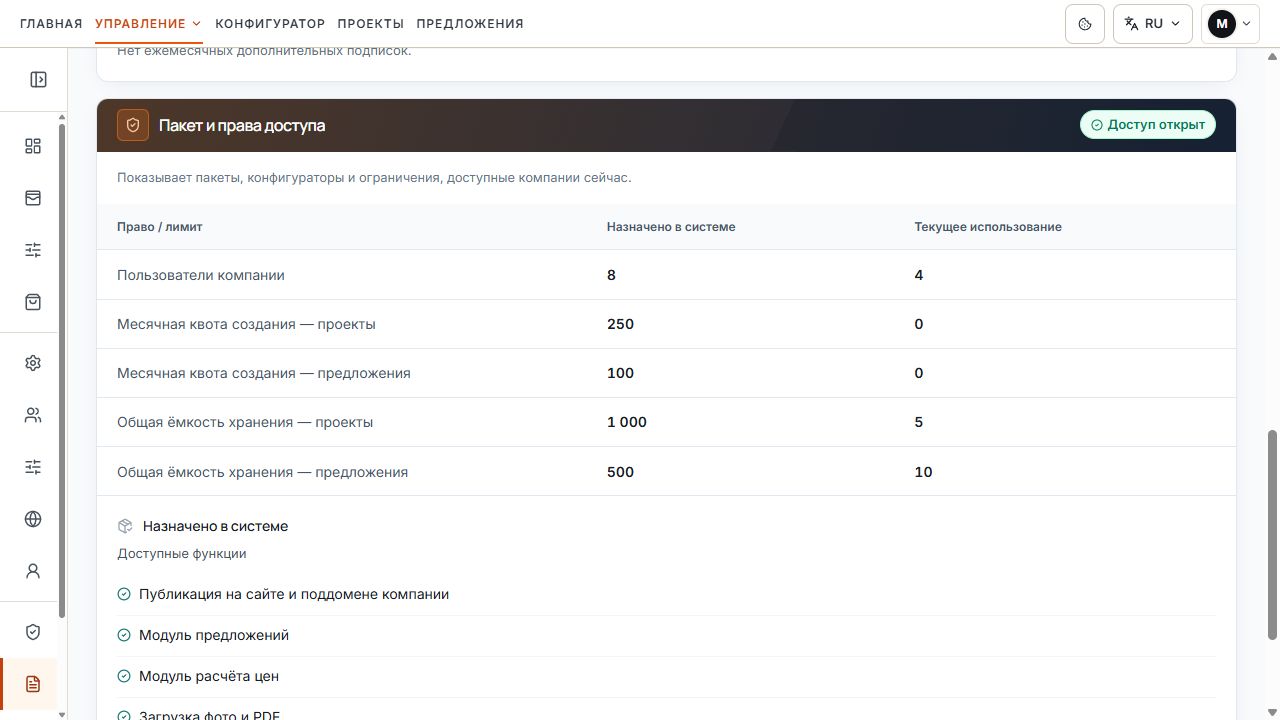Click the current usage value '10'
Screen dimensions: 1280x720
point(923,472)
